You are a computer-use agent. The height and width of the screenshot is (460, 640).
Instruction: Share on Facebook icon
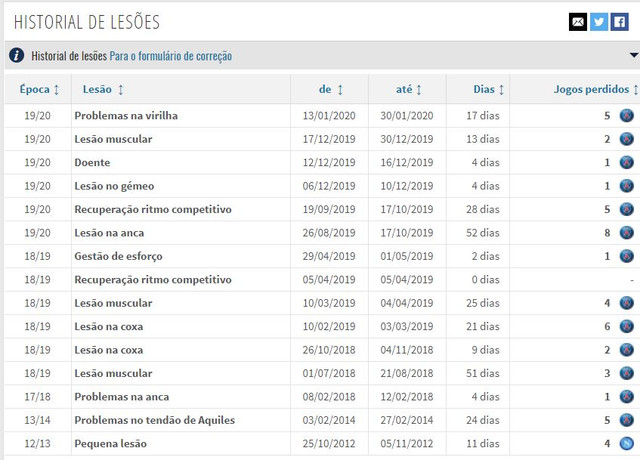click(x=619, y=22)
